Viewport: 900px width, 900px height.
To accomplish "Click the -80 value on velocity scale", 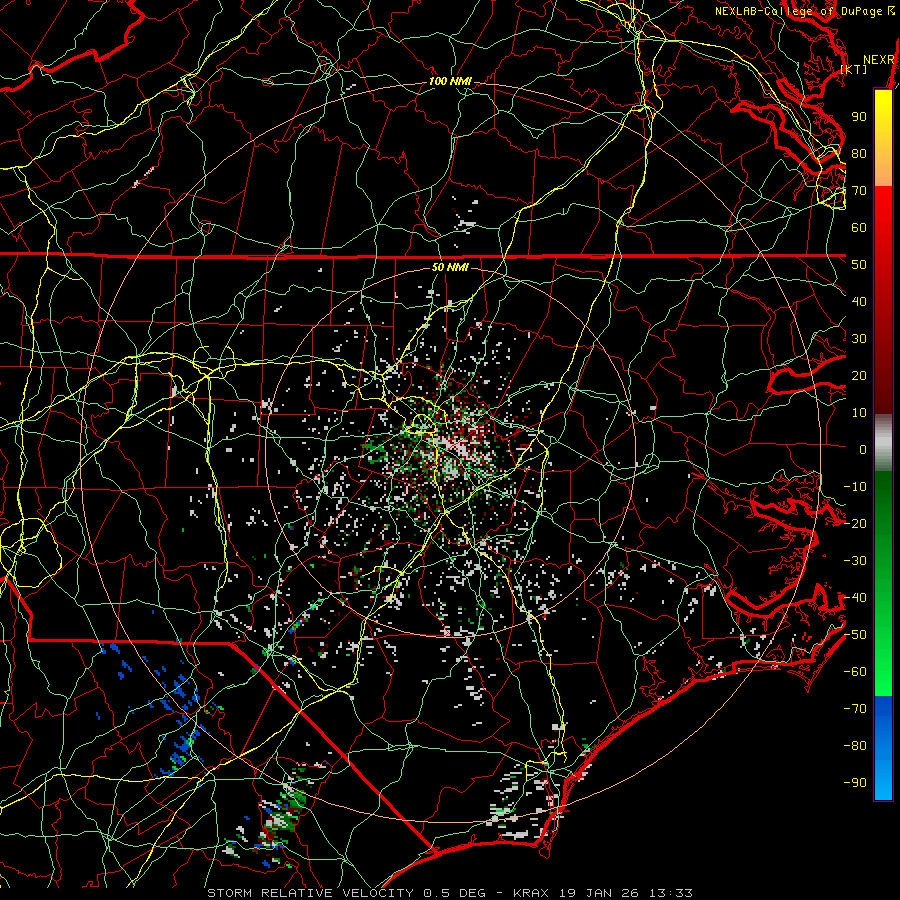I will pyautogui.click(x=855, y=746).
